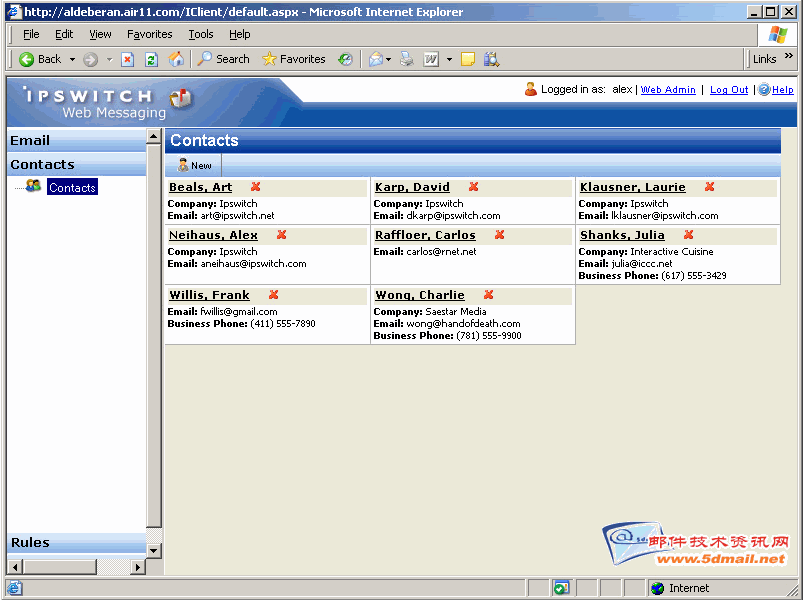
Task: Open the Neihaus, Alex contact
Action: tap(213, 235)
